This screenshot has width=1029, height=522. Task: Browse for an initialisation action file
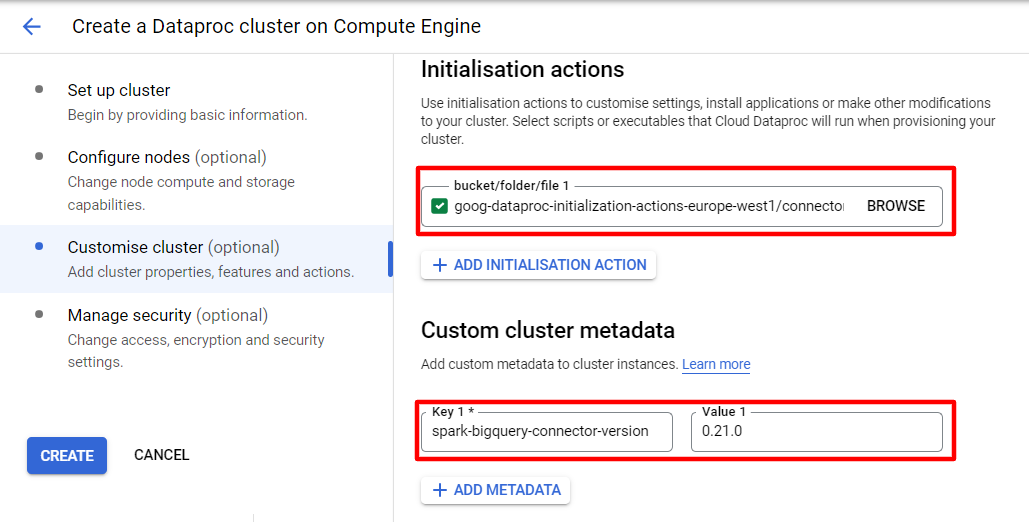click(x=896, y=206)
